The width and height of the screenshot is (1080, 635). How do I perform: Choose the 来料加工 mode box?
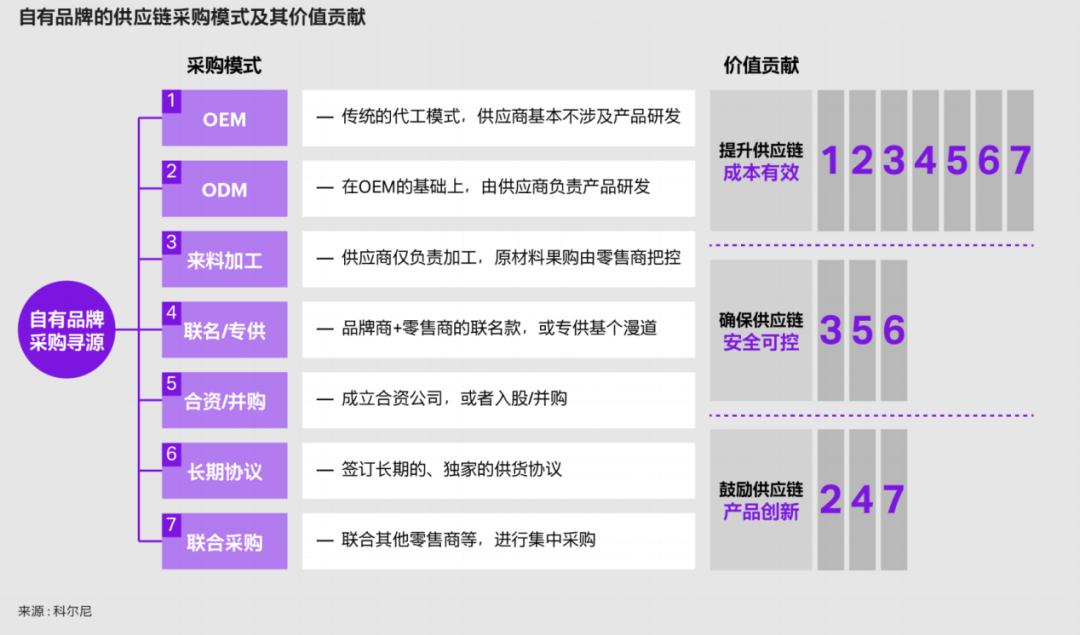coord(225,260)
